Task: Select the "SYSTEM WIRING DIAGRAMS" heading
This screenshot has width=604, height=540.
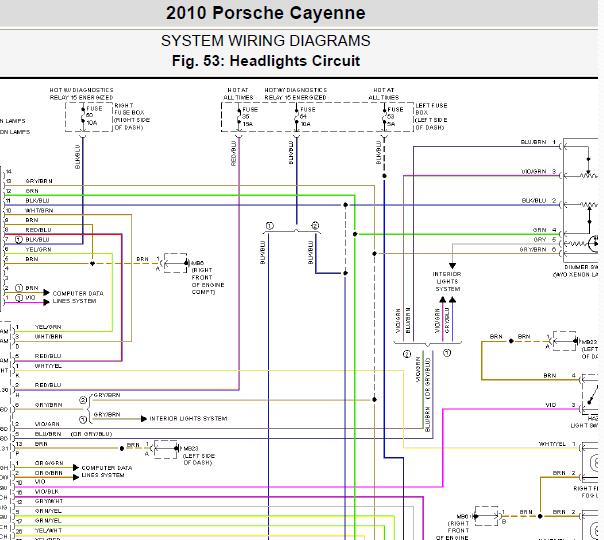Action: (x=265, y=41)
